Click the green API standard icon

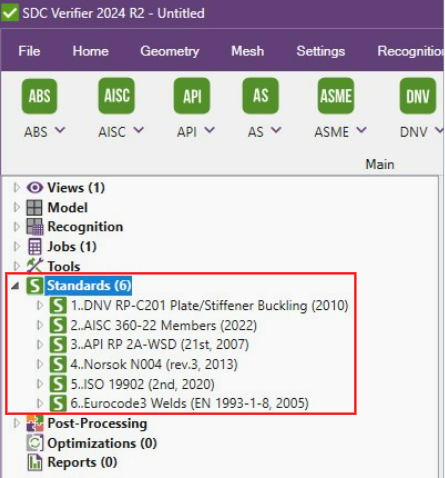point(192,96)
